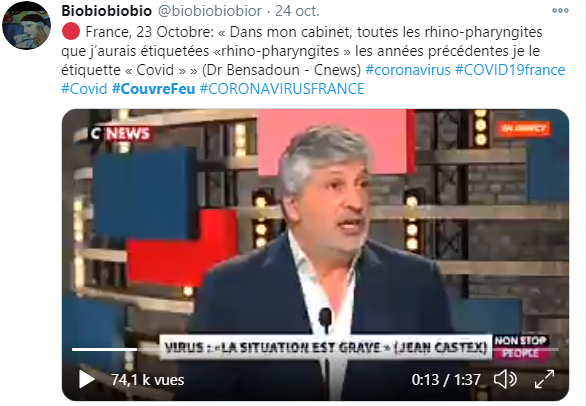Viewport: 586px width, 406px height.
Task: Open the tweet's three-dot more menu
Action: pos(560,11)
